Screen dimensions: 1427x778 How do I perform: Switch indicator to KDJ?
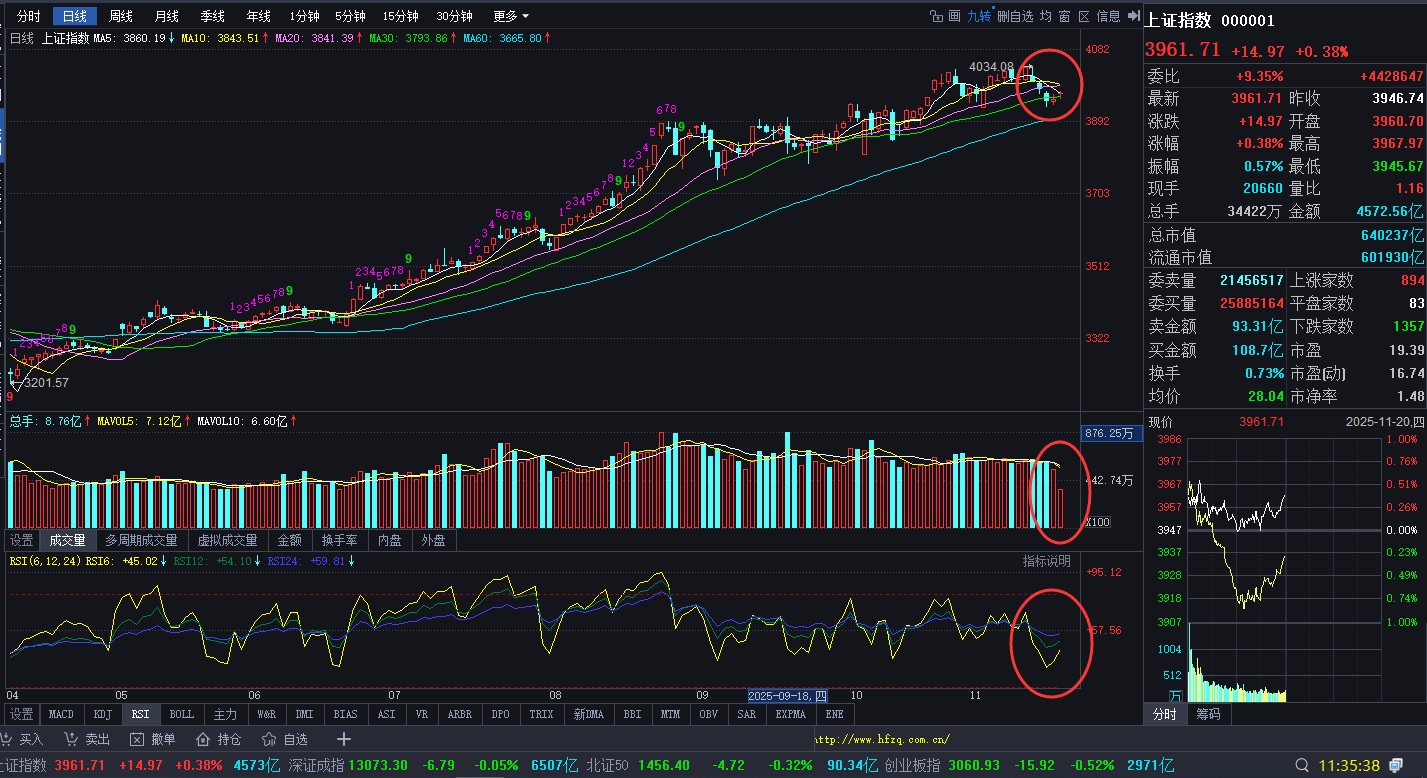coord(102,714)
